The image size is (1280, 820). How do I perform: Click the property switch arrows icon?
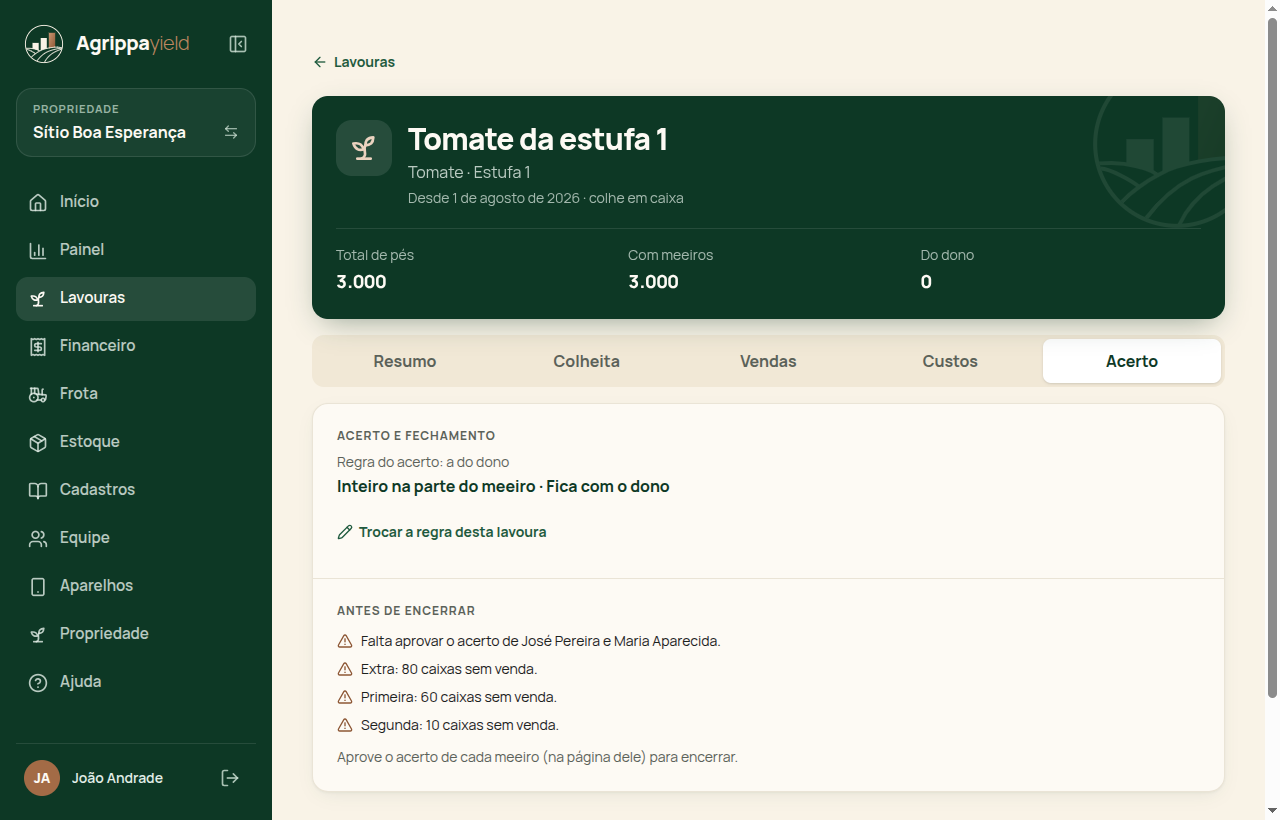231,132
